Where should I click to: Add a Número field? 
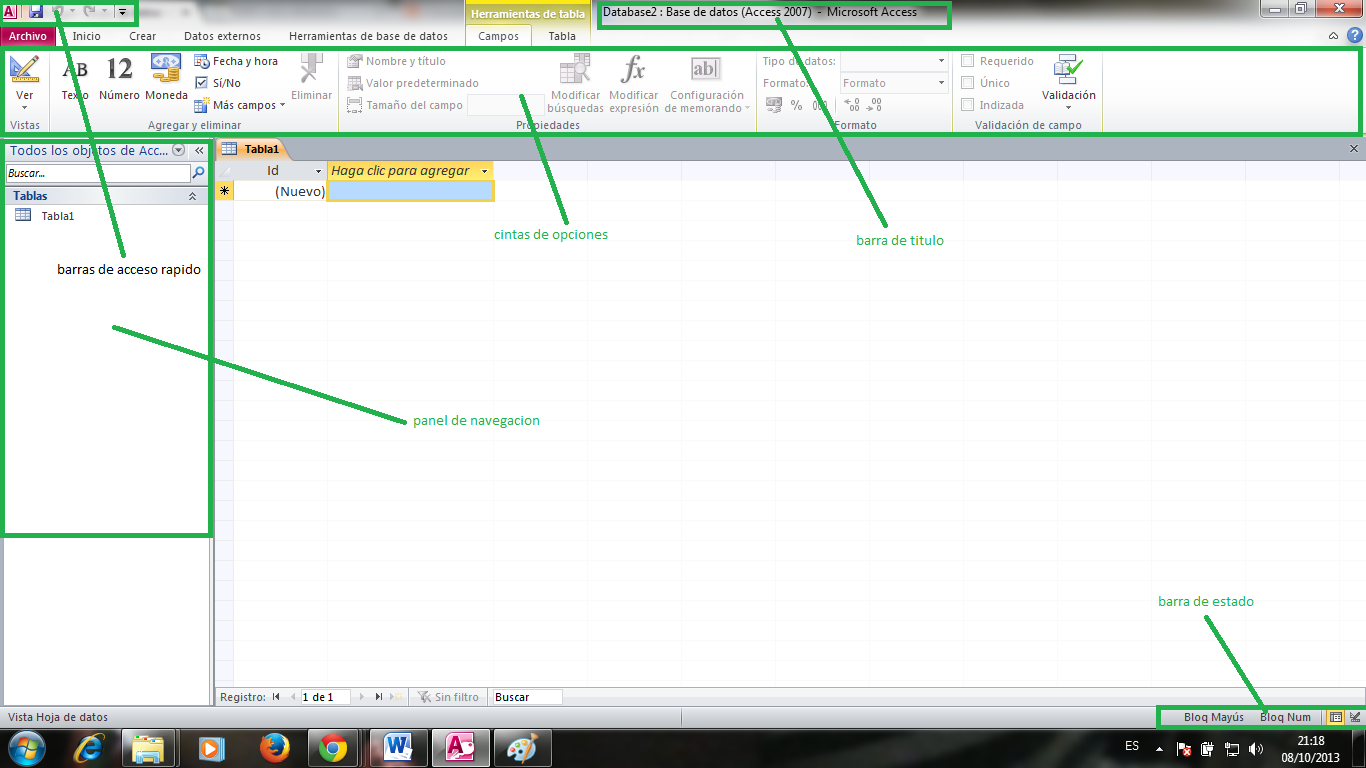119,78
